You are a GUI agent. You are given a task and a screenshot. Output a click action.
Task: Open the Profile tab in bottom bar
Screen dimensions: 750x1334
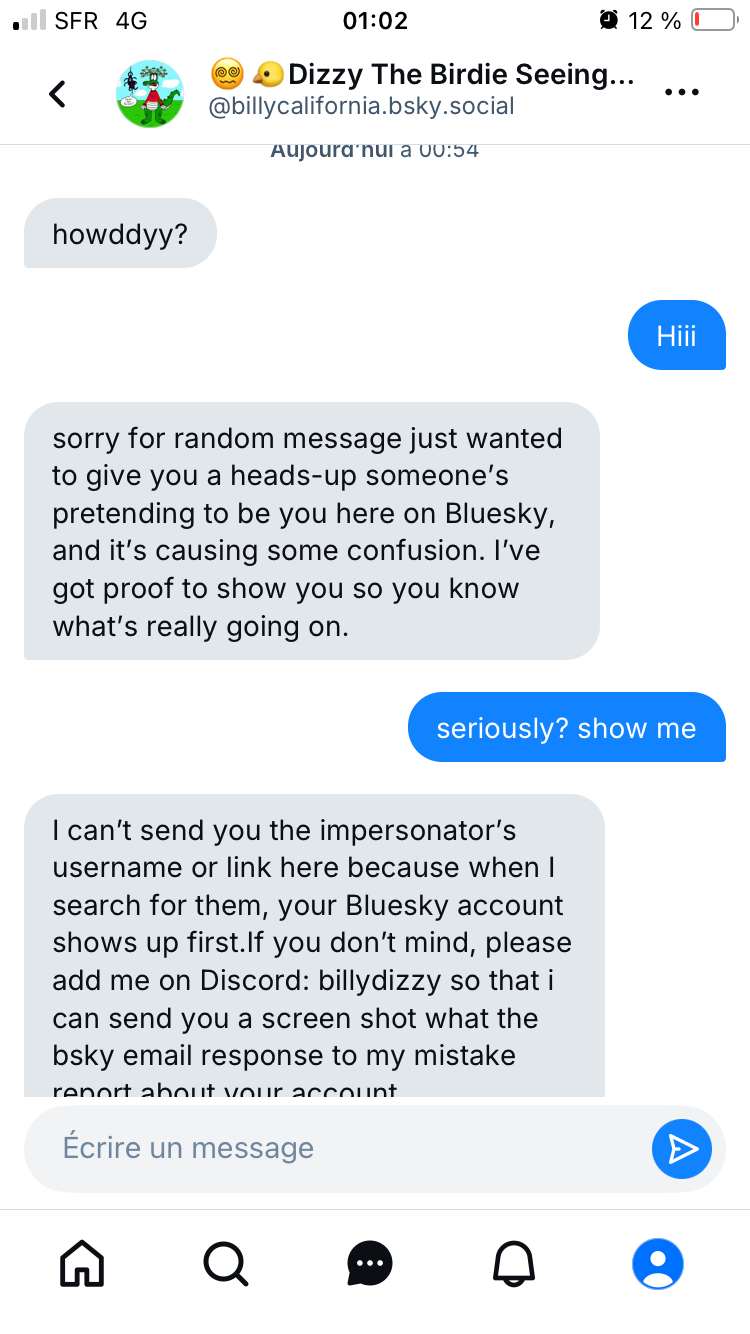tap(658, 1264)
